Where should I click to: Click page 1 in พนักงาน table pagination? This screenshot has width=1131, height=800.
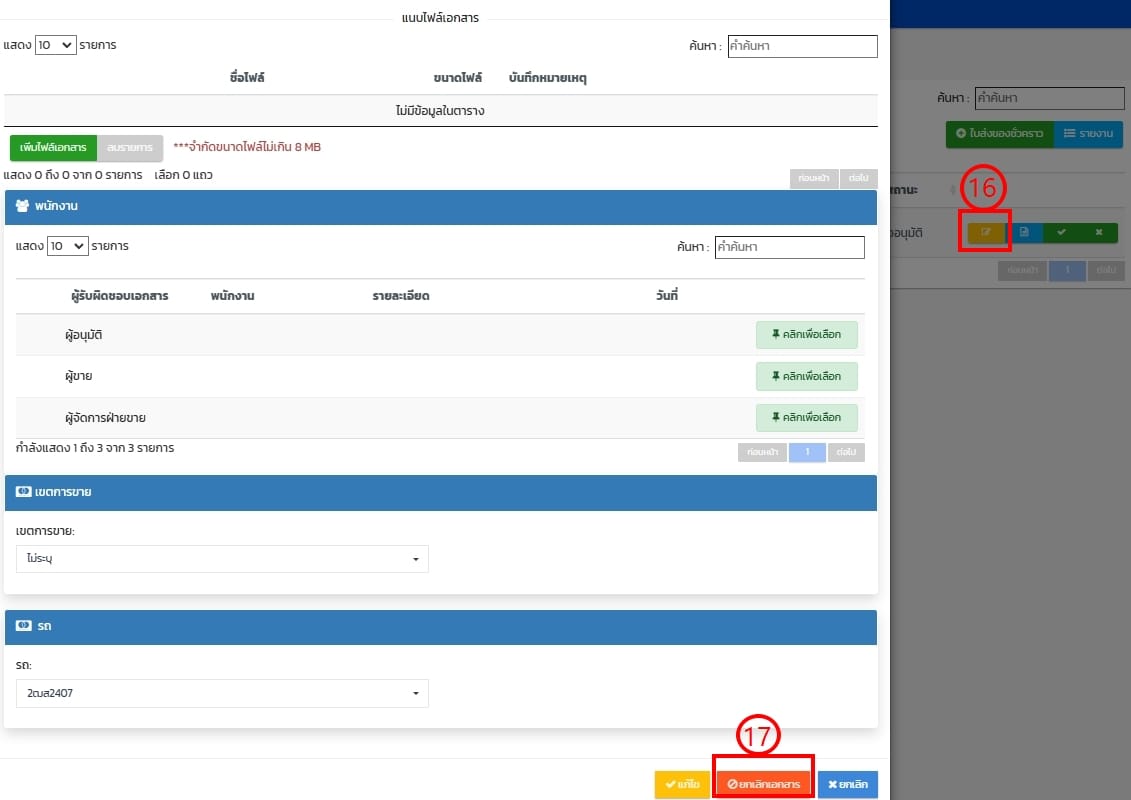tap(807, 452)
